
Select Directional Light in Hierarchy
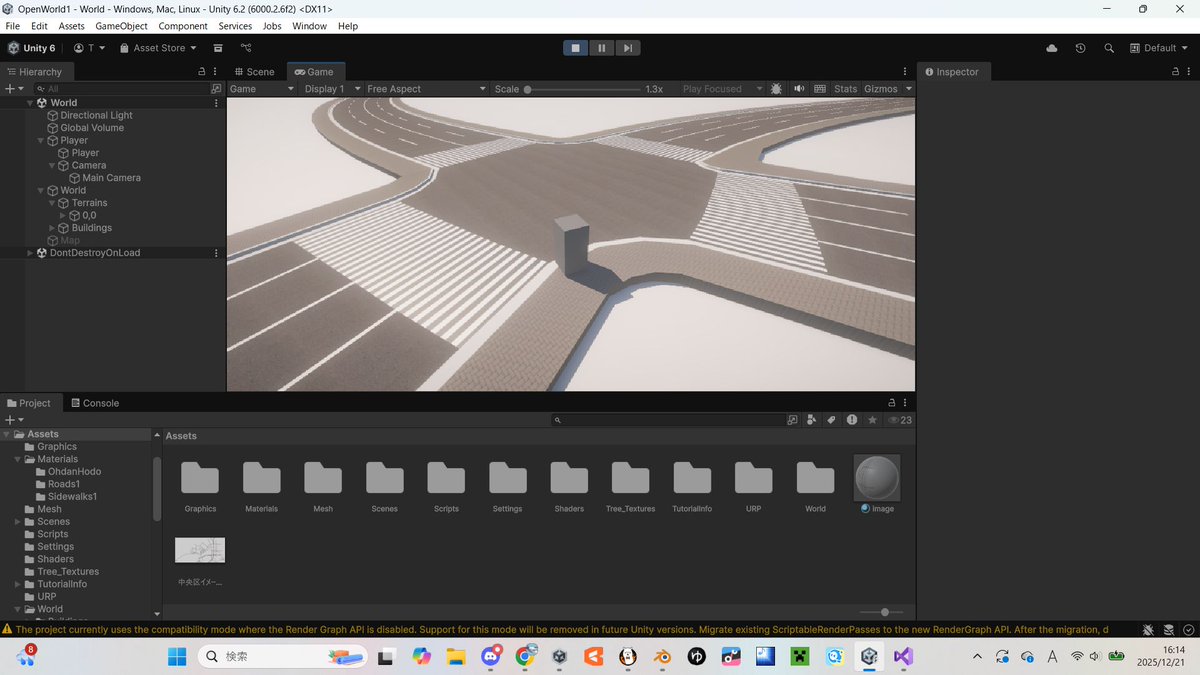[96, 115]
